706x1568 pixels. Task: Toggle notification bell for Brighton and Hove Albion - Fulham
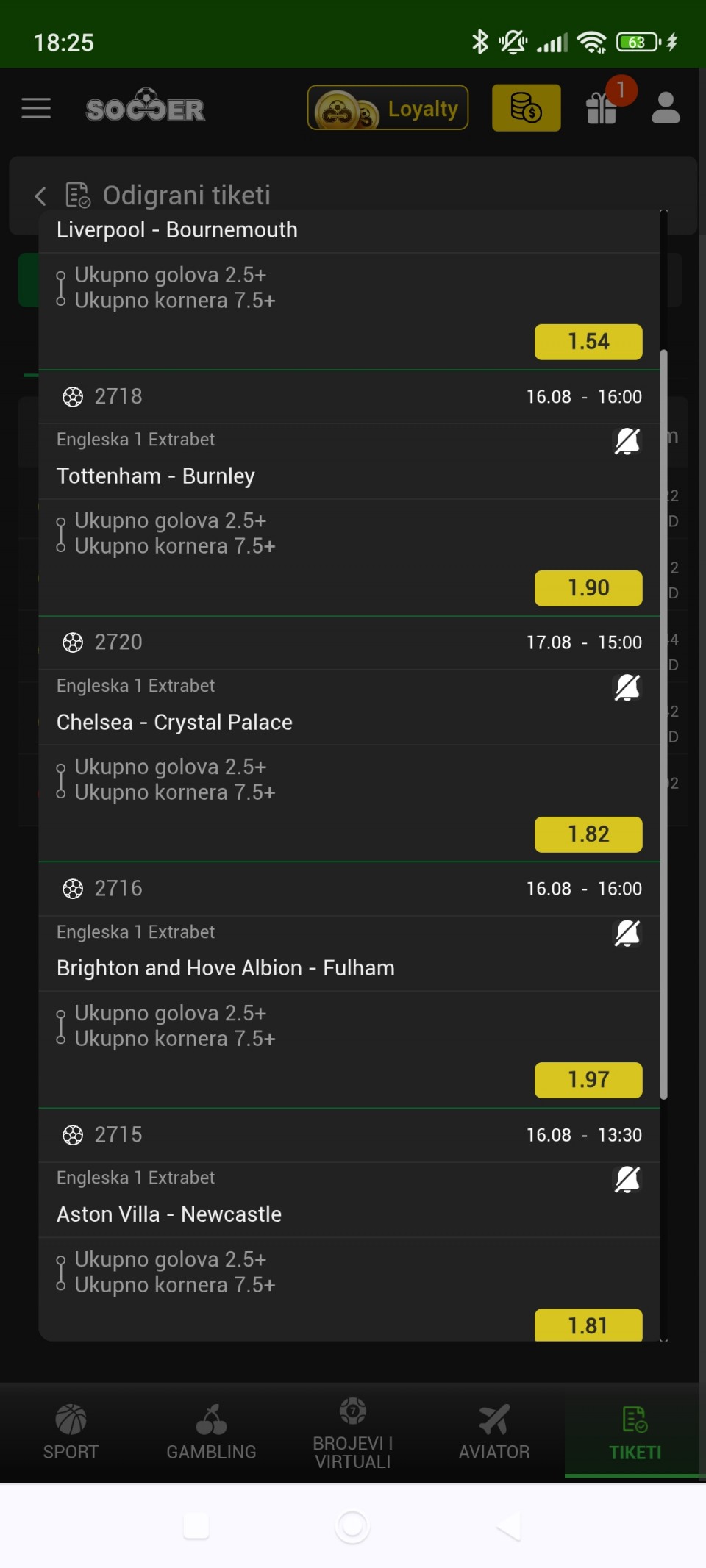tap(627, 933)
